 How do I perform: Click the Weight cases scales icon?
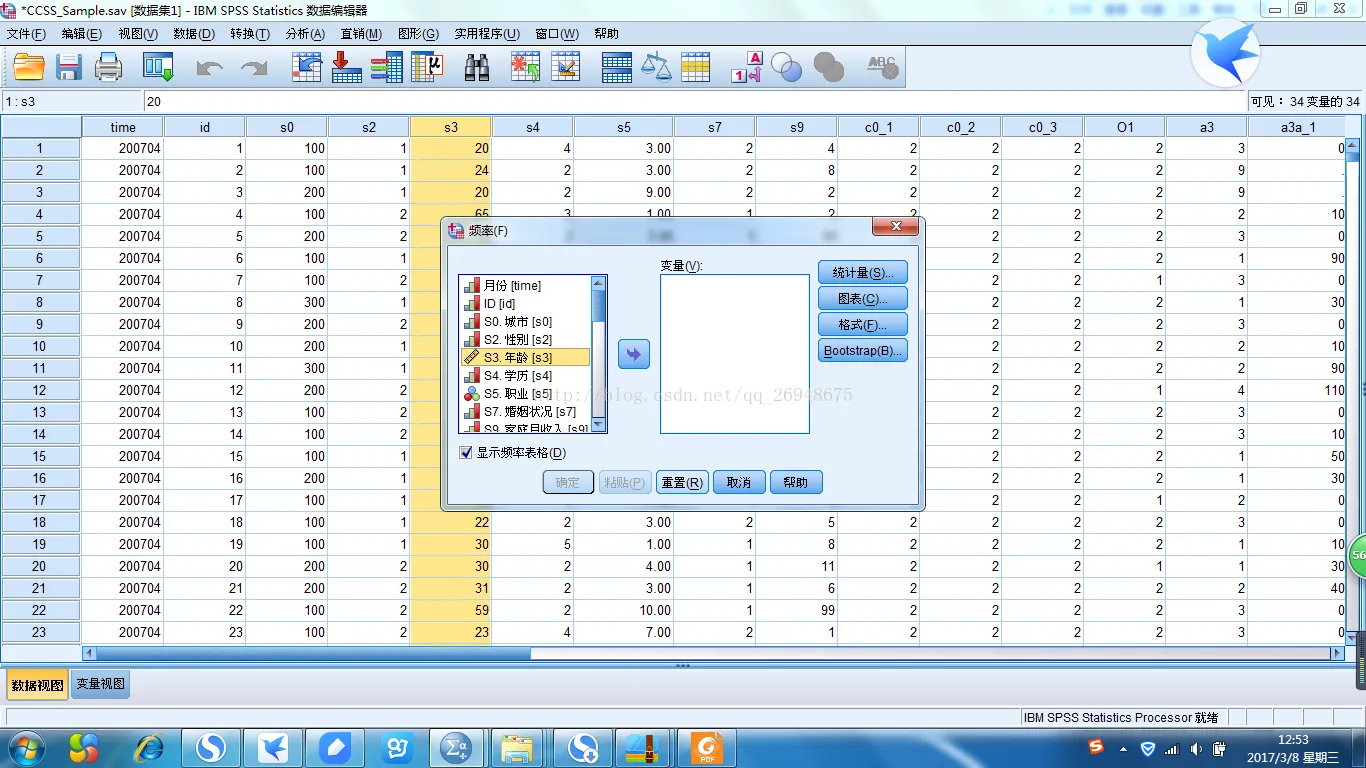pyautogui.click(x=656, y=67)
